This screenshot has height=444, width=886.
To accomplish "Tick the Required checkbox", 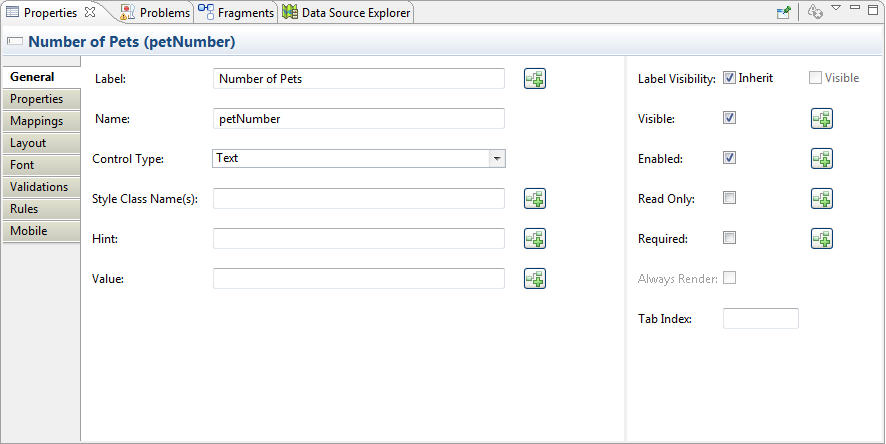I will (x=730, y=238).
